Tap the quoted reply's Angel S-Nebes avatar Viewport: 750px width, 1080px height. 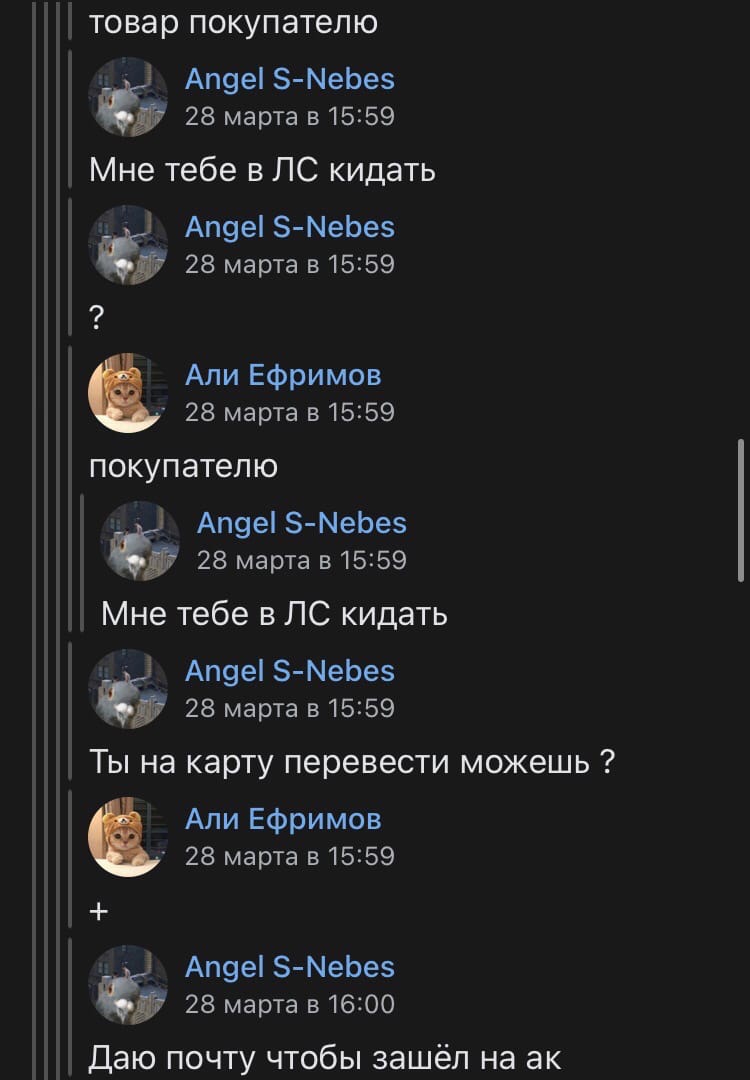[x=140, y=541]
